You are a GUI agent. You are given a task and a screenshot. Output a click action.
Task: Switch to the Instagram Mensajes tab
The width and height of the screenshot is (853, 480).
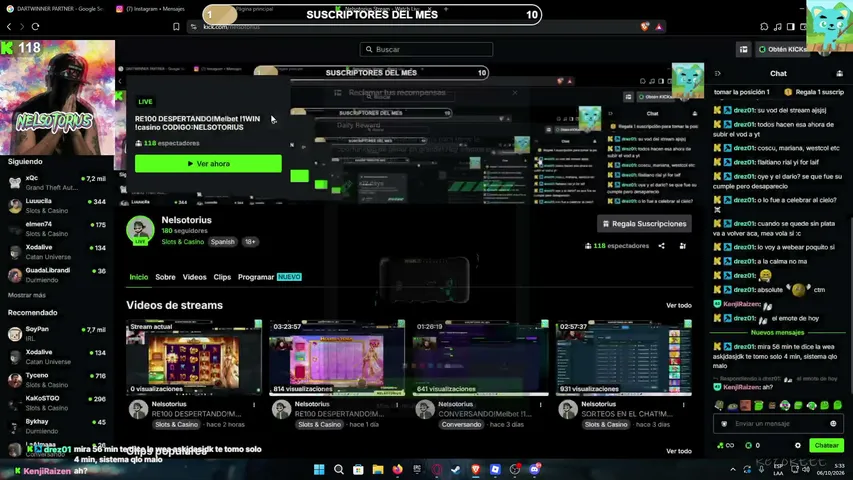click(151, 9)
